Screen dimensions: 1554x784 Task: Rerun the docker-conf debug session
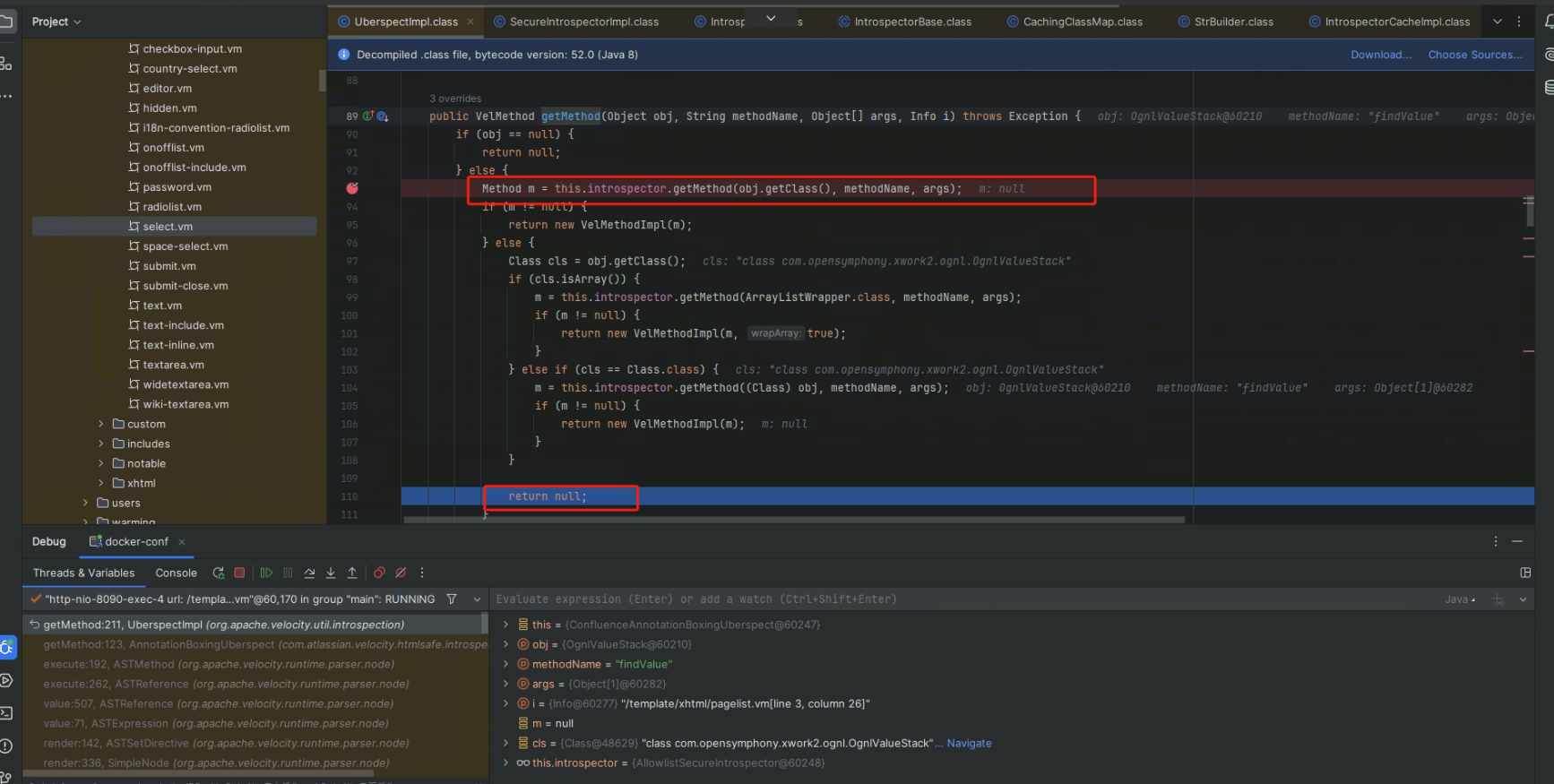[x=218, y=573]
